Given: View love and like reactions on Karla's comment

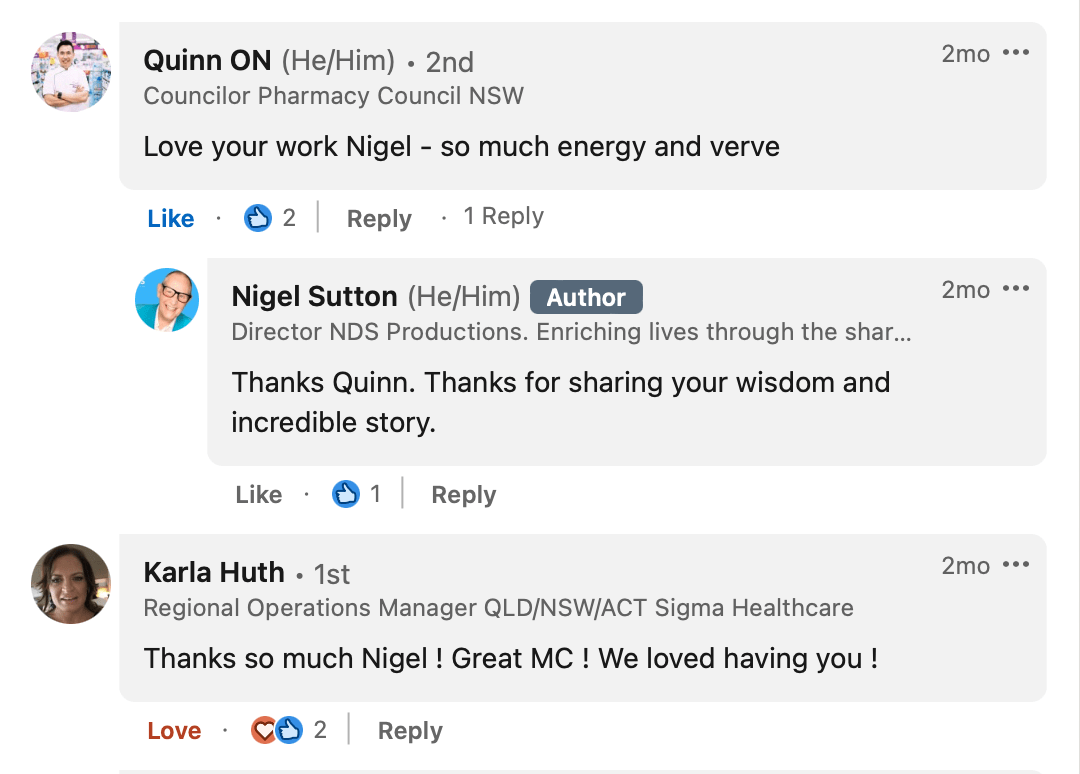Looking at the screenshot, I should 289,730.
